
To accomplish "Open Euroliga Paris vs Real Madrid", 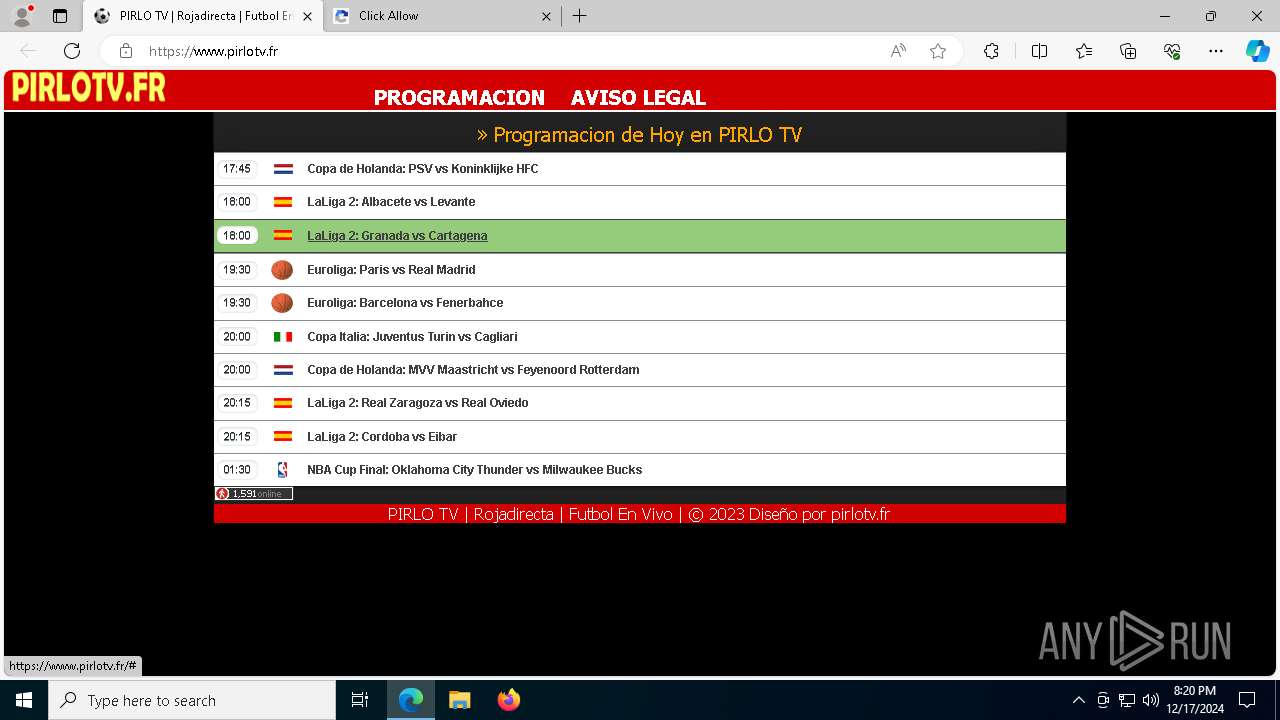I will click(x=391, y=270).
